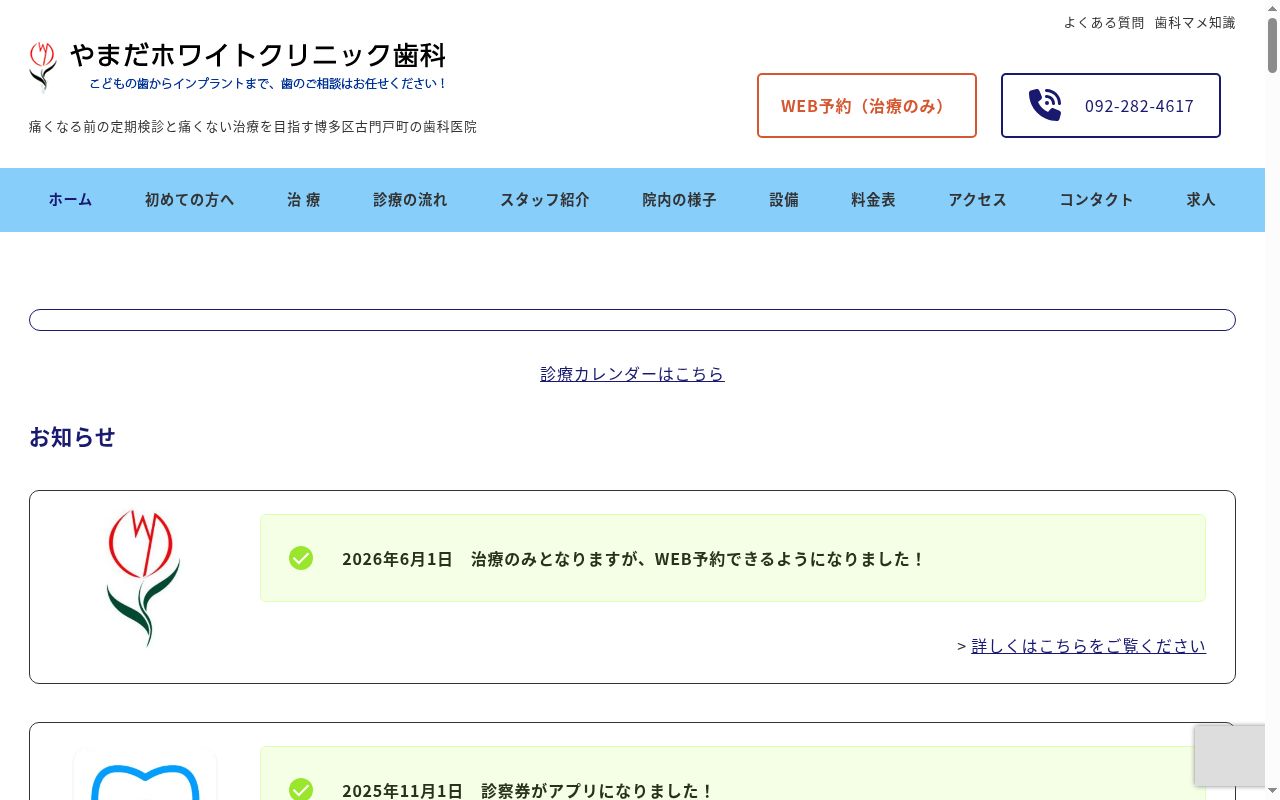Follow the 診療カレンダーはこちら link
The height and width of the screenshot is (800, 1280).
pyautogui.click(x=632, y=373)
